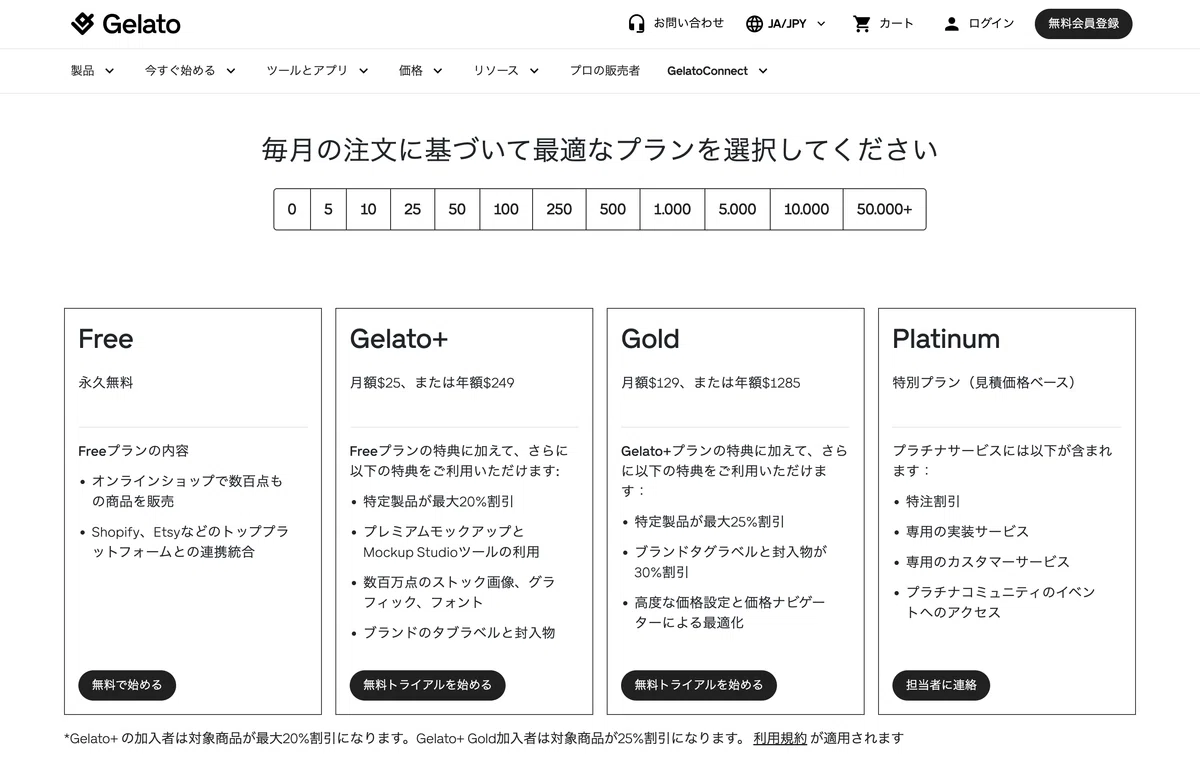
Task: Click the Gold plan title
Action: pyautogui.click(x=650, y=339)
